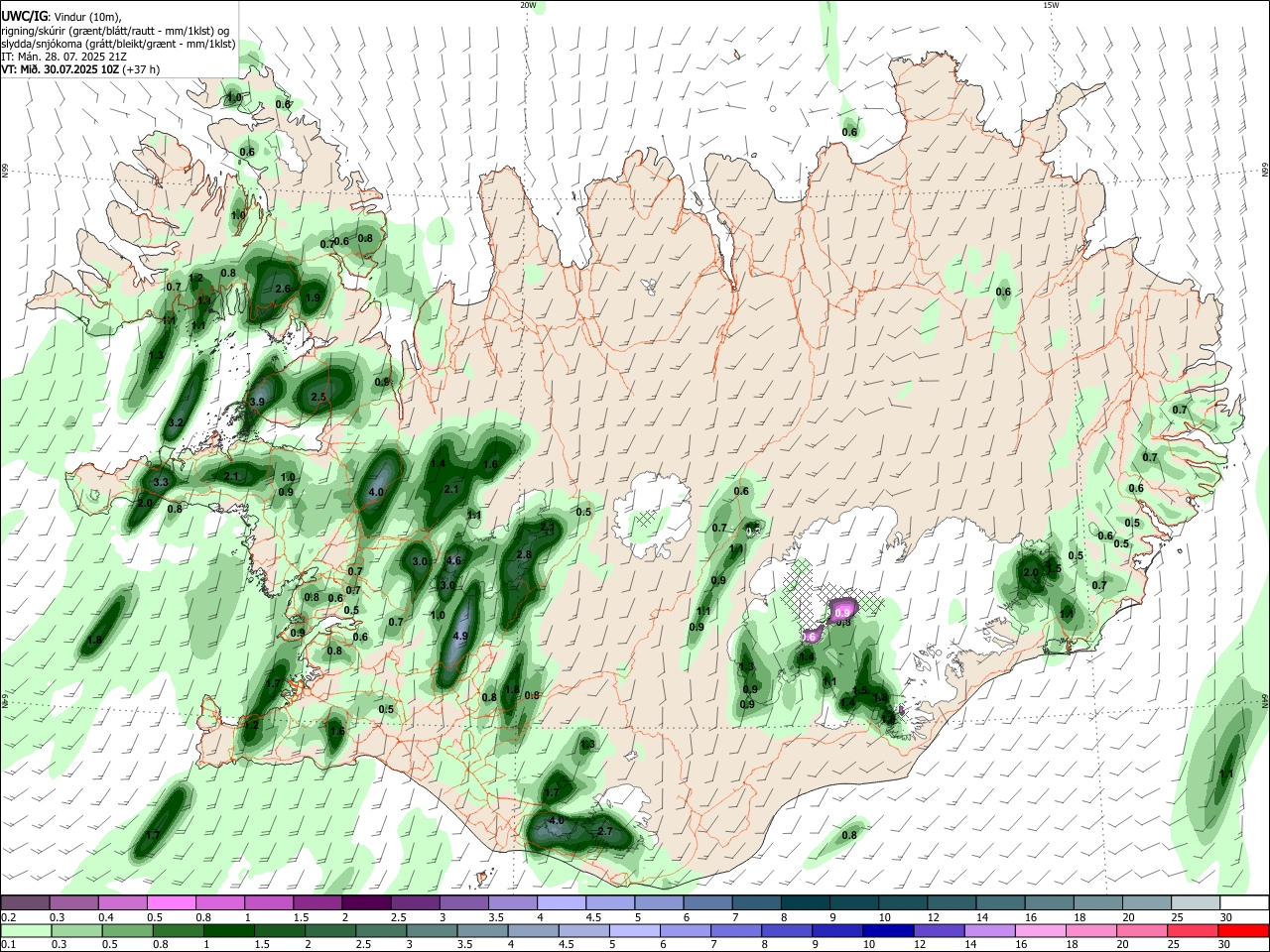The height and width of the screenshot is (952, 1270).
Task: Click the "3.2" precipitation value on the map
Action: coord(177,422)
